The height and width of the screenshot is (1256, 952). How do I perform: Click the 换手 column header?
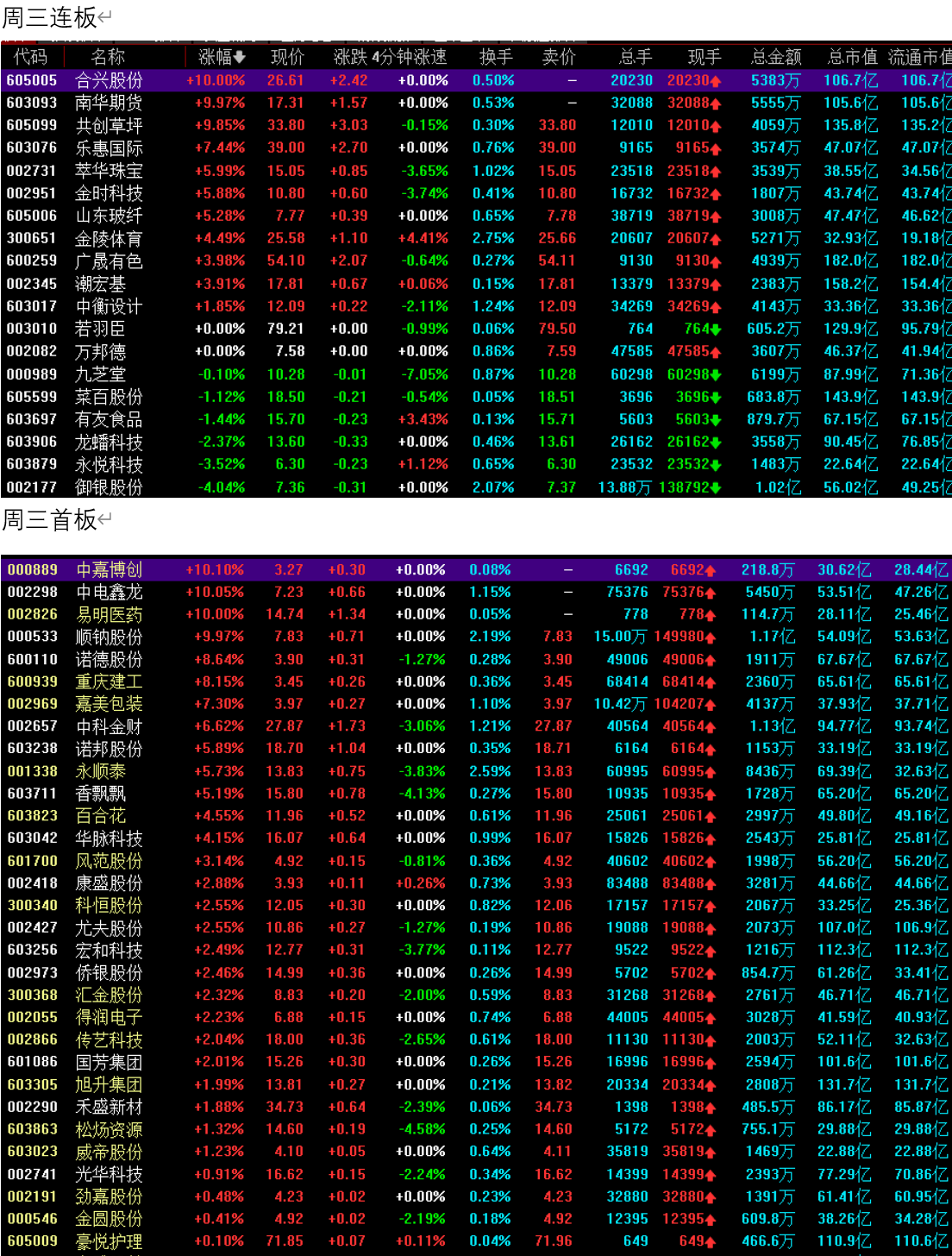tap(496, 57)
